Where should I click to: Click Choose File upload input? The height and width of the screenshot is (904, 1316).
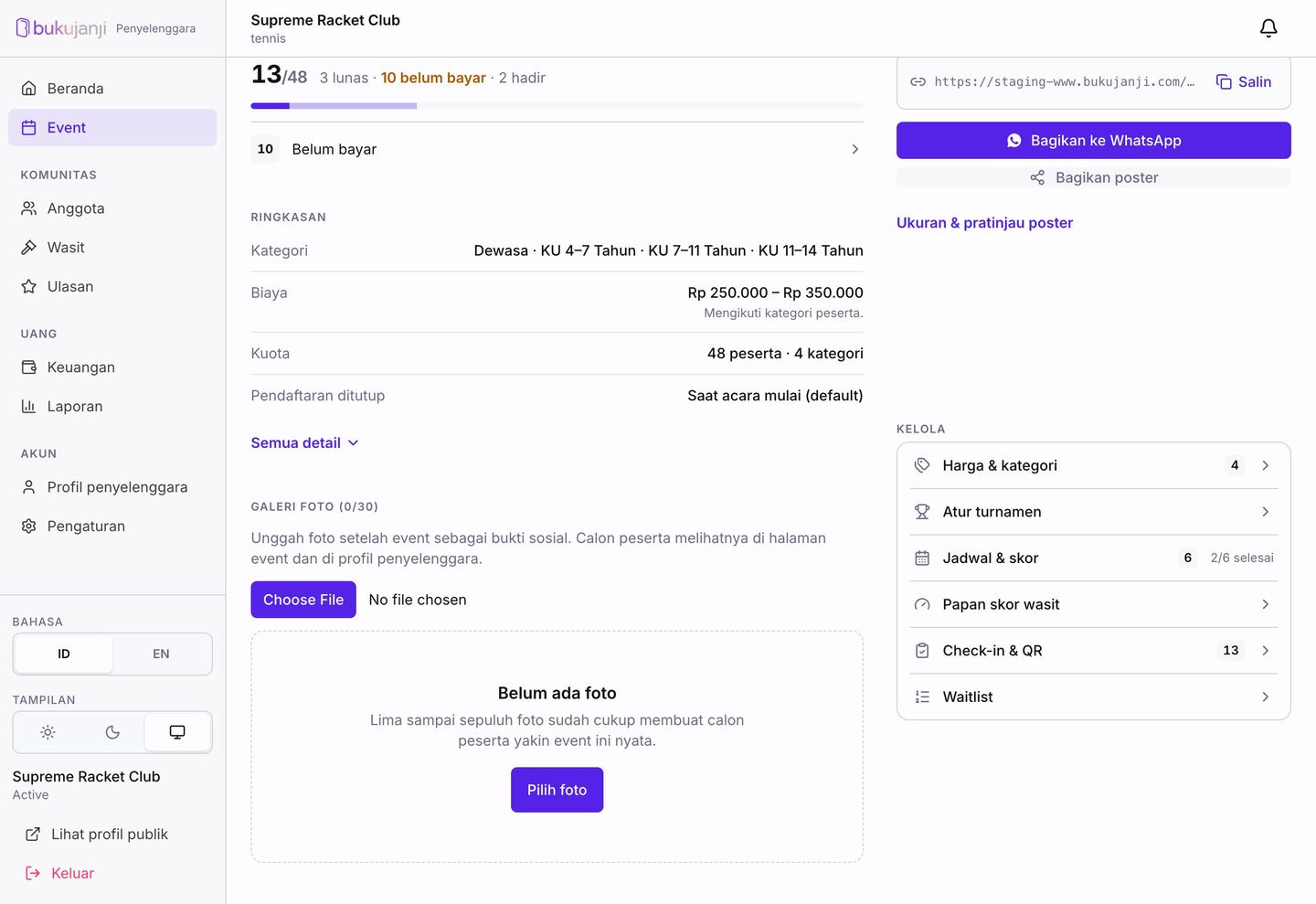coord(303,600)
